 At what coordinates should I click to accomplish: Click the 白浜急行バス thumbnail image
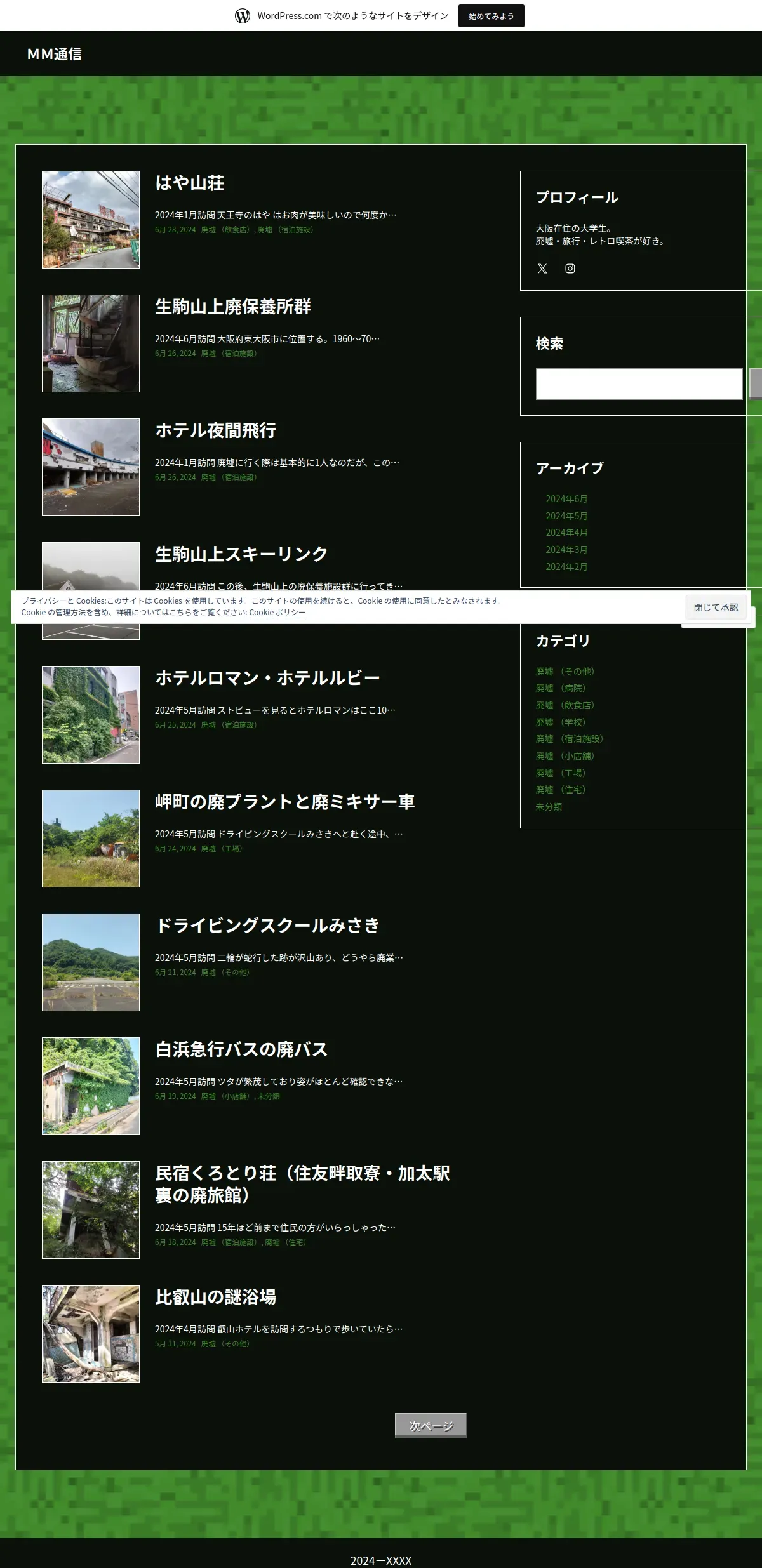(91, 1086)
